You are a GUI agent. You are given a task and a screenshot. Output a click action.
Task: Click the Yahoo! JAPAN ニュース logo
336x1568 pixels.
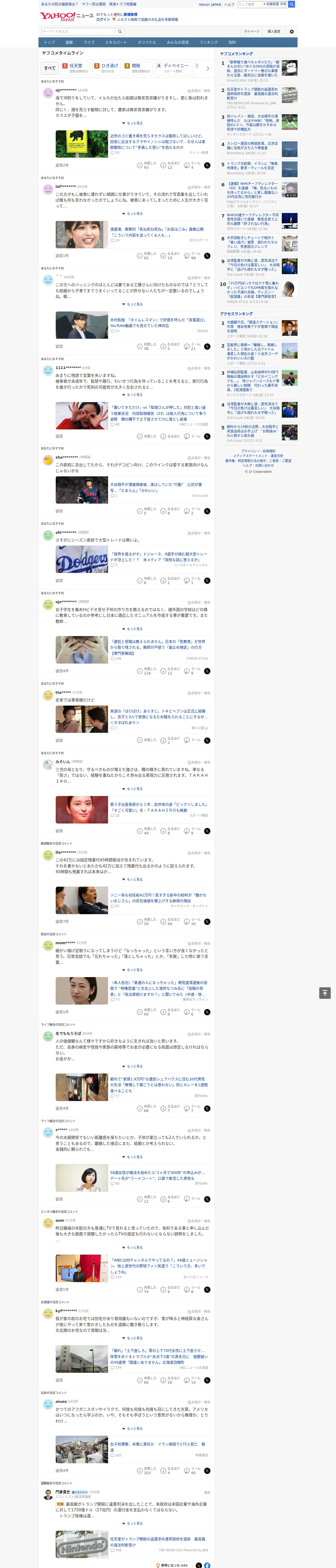66,16
